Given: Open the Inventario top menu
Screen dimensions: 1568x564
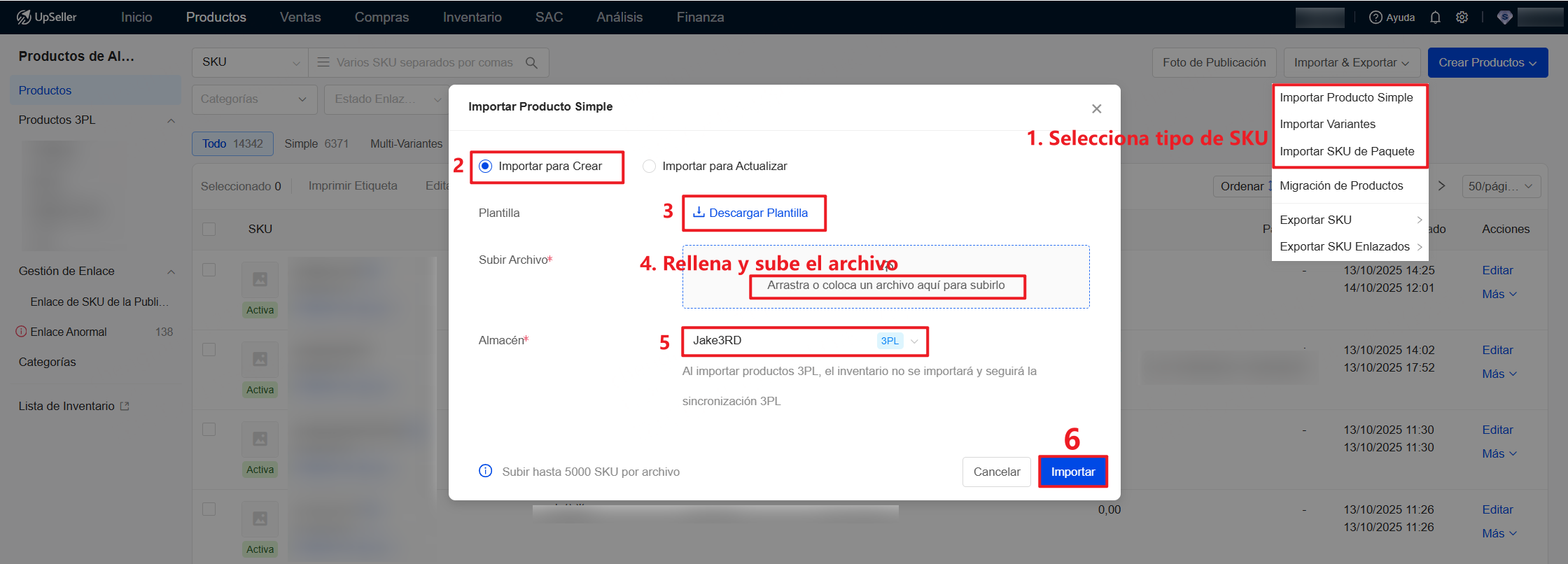Looking at the screenshot, I should coord(472,17).
